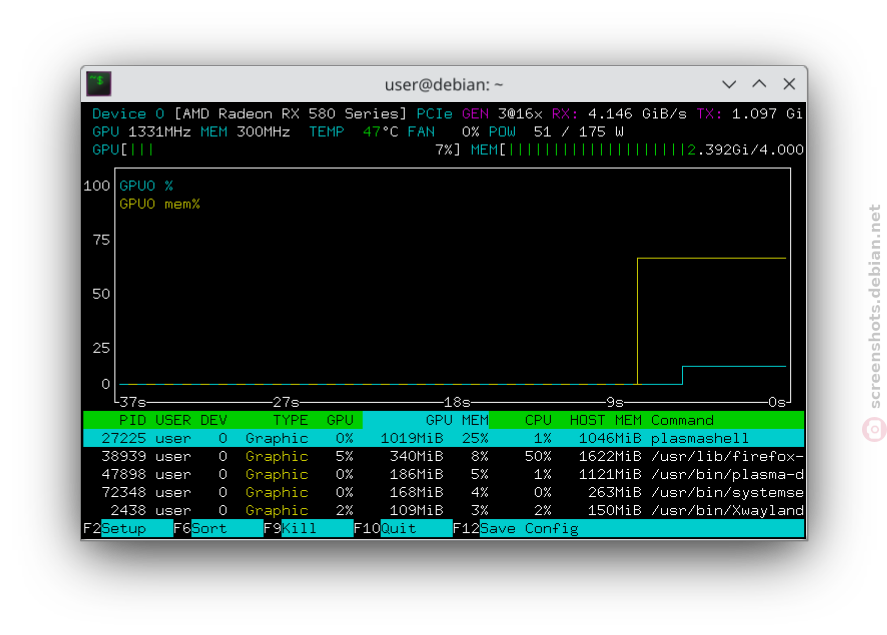Click the PID column header
Viewport: 887px width, 635px height.
[132, 420]
